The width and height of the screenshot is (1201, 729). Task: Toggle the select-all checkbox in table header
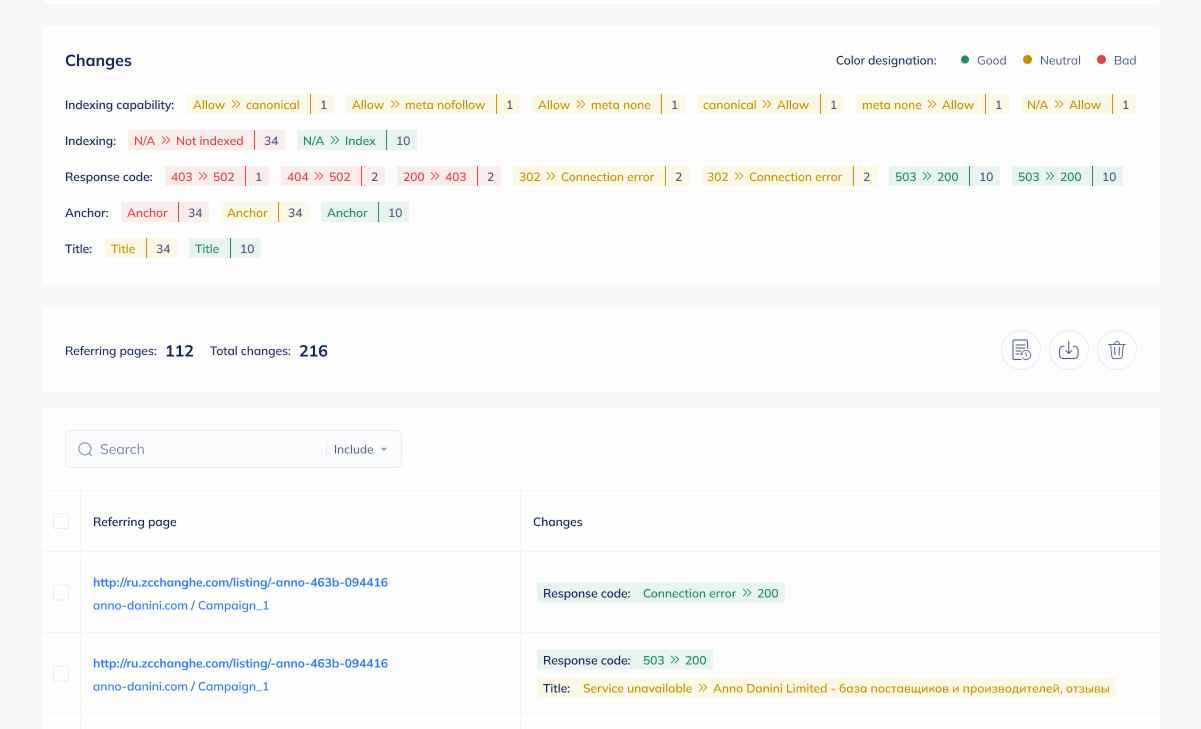coord(61,521)
